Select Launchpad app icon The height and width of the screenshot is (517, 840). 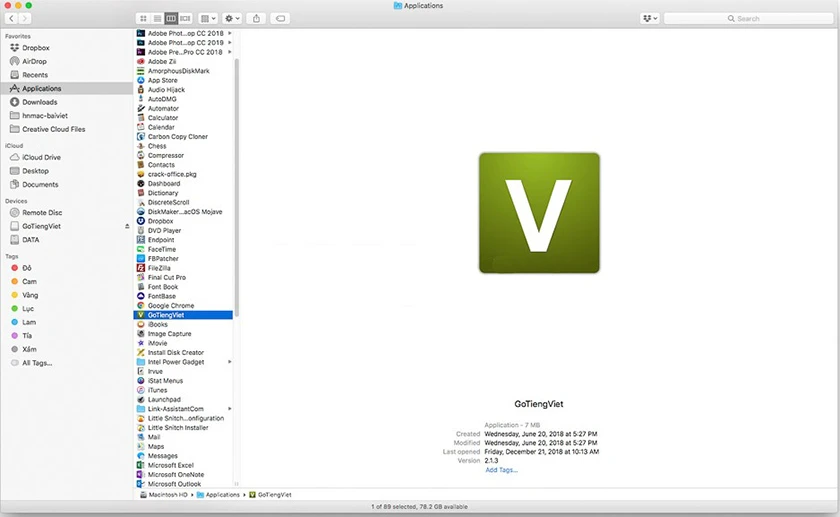pyautogui.click(x=141, y=399)
